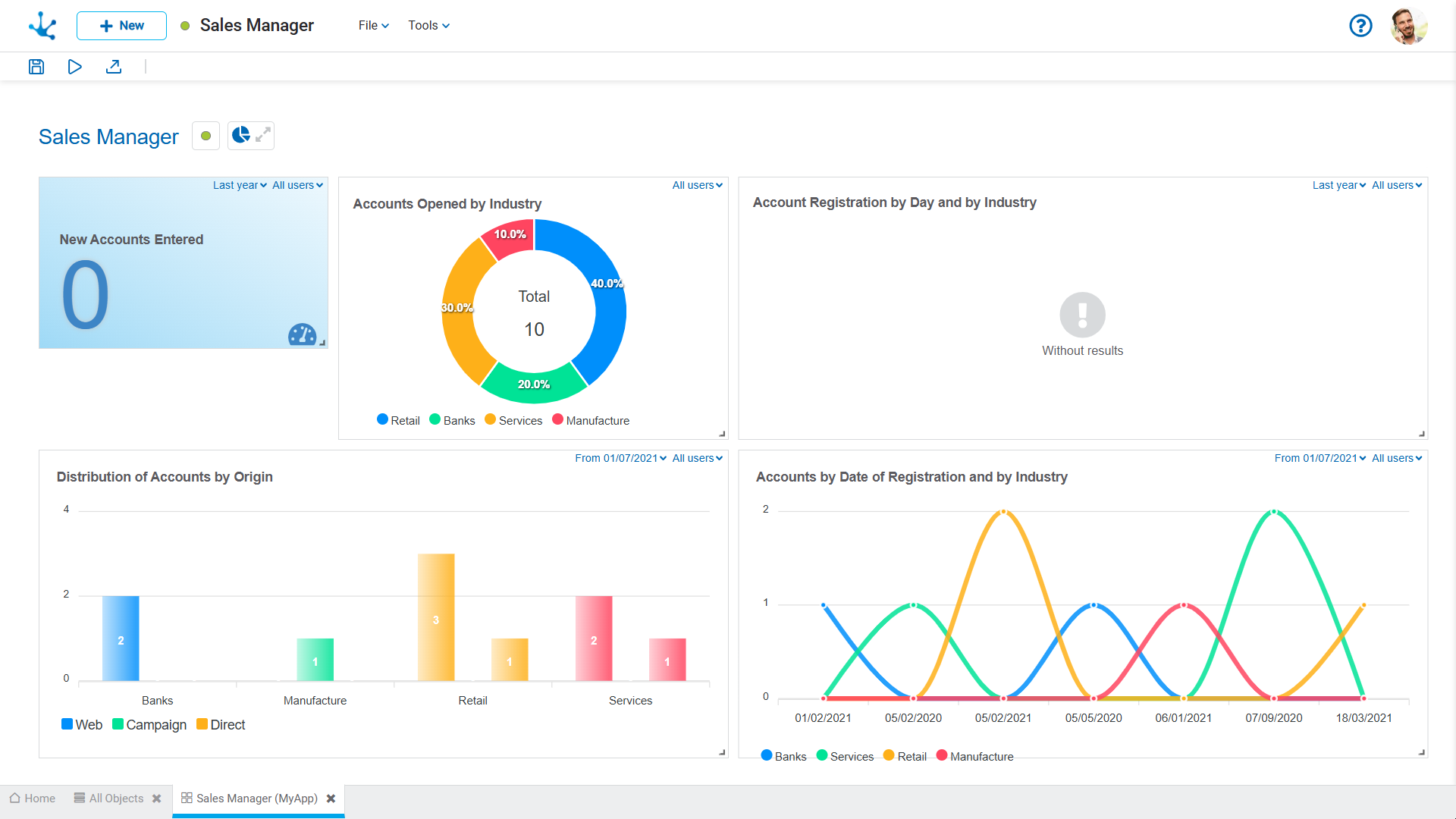Open the File menu

point(373,26)
